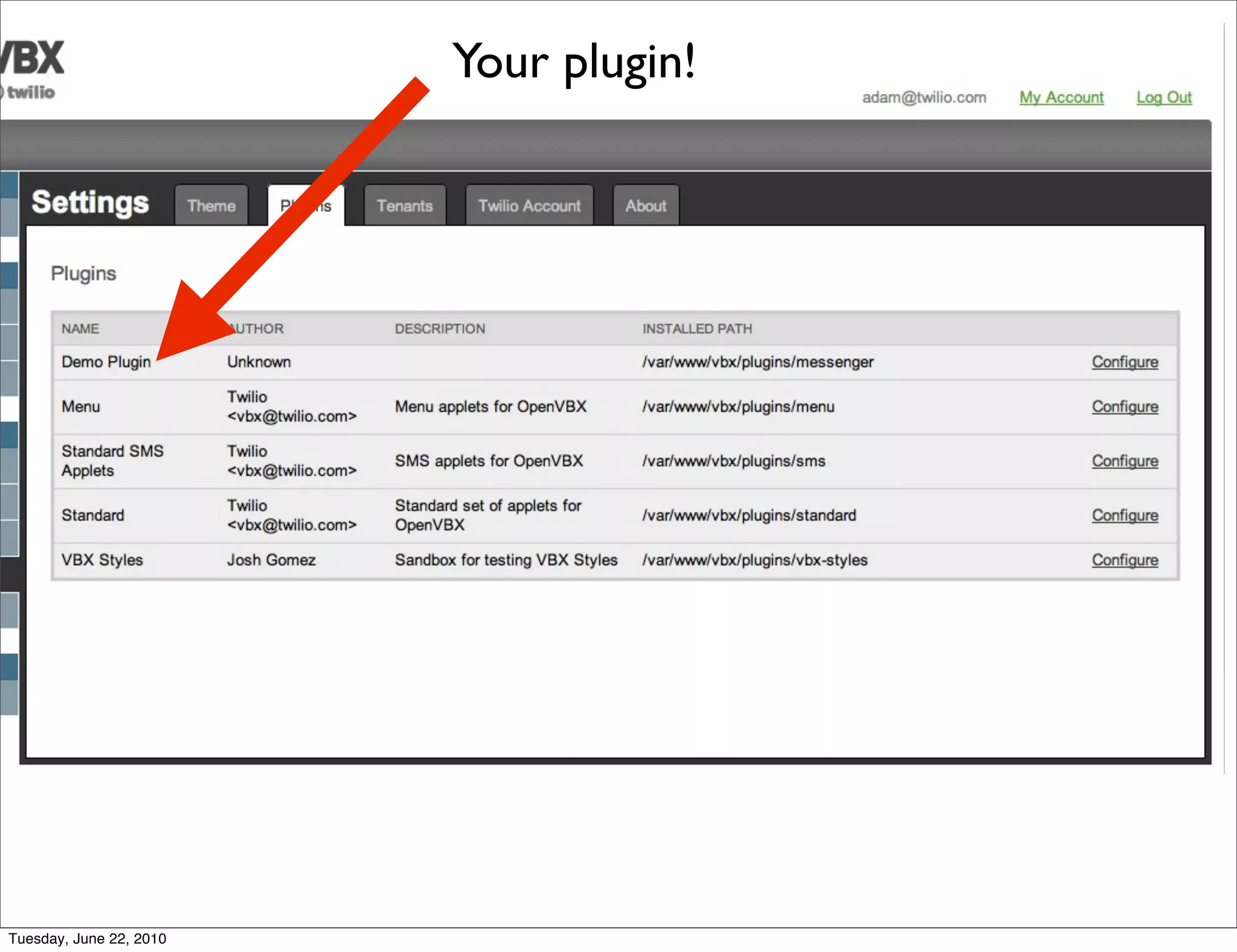Select the Demo Plugin name cell

(x=106, y=362)
